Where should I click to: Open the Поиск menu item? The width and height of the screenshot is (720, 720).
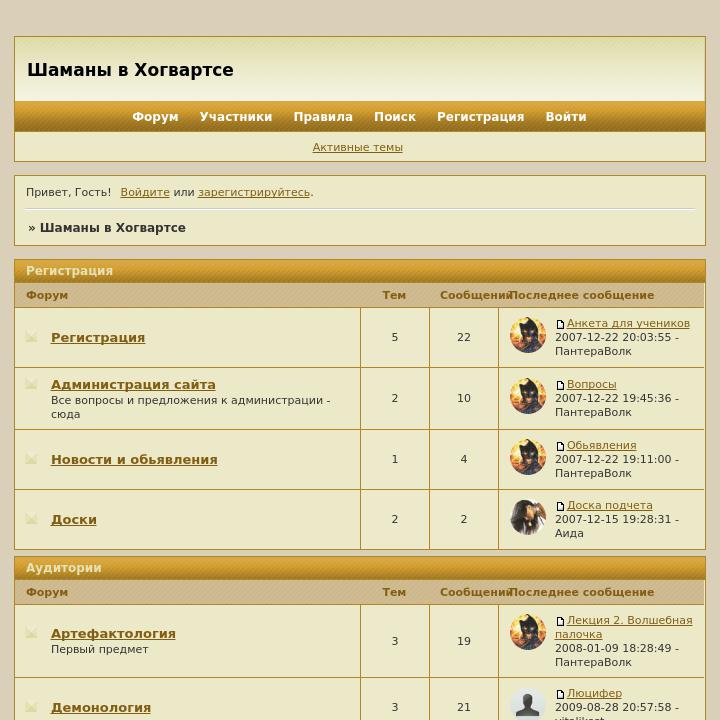pyautogui.click(x=395, y=117)
